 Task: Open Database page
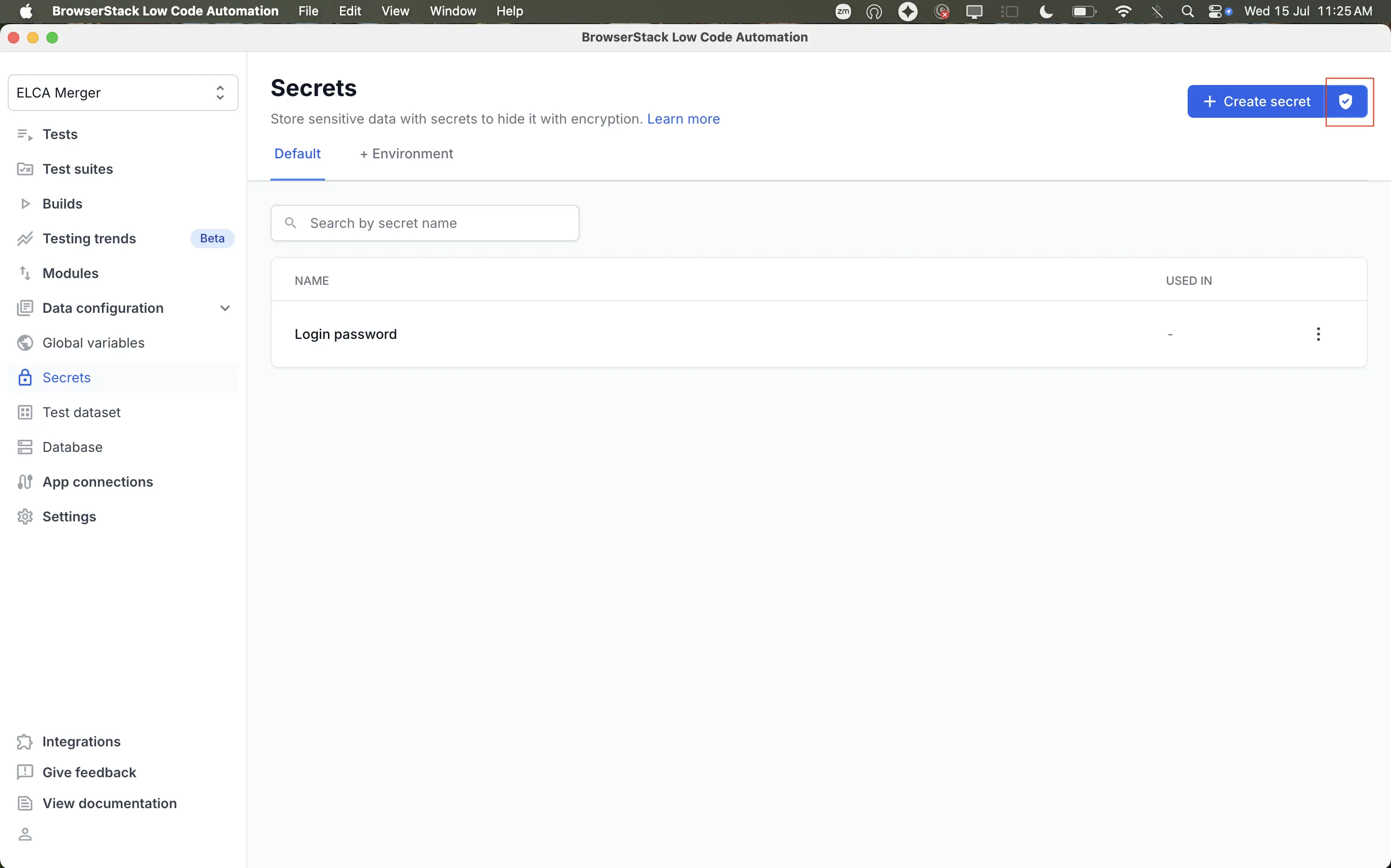pos(72,447)
